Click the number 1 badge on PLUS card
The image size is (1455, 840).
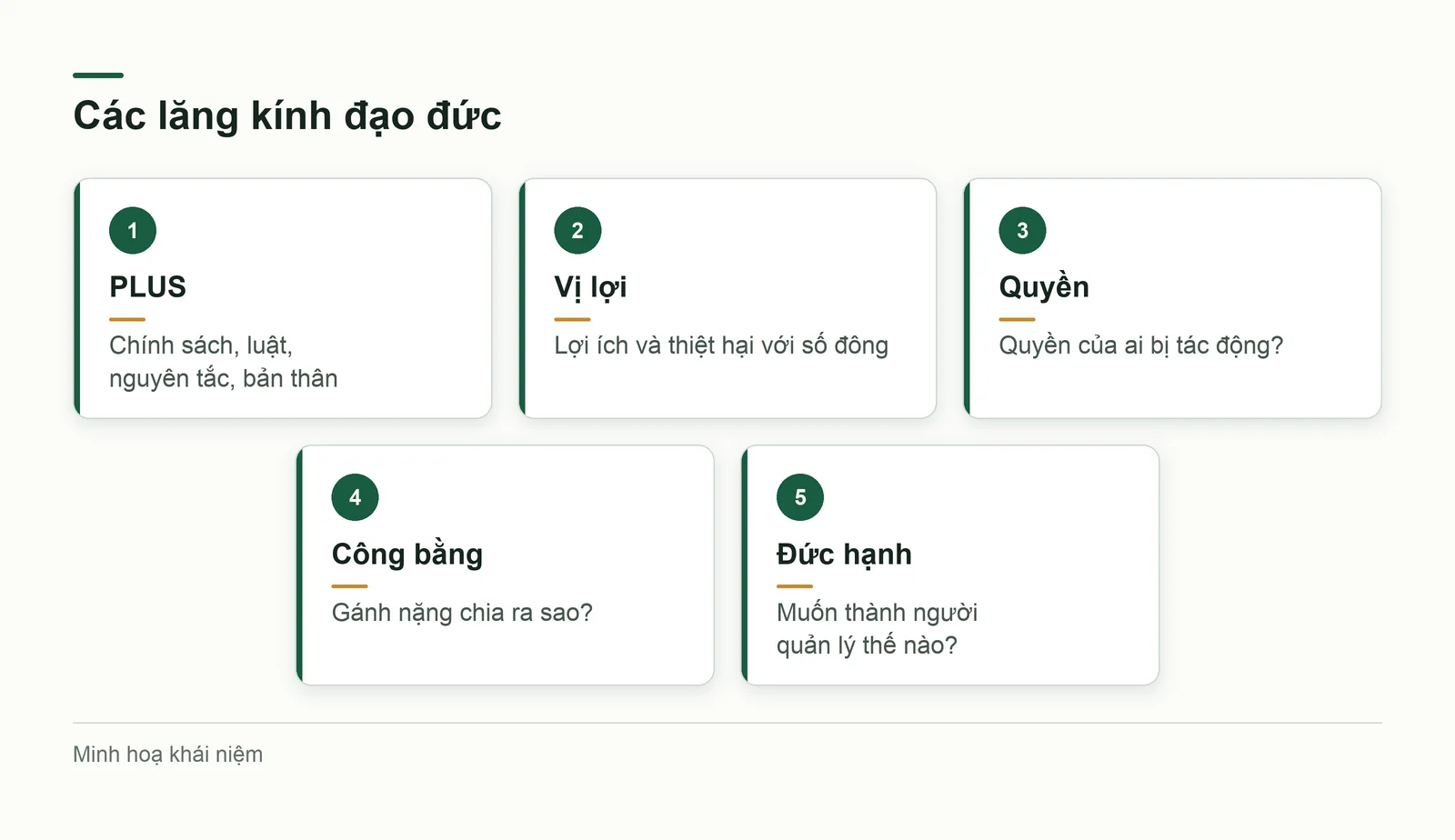(133, 231)
